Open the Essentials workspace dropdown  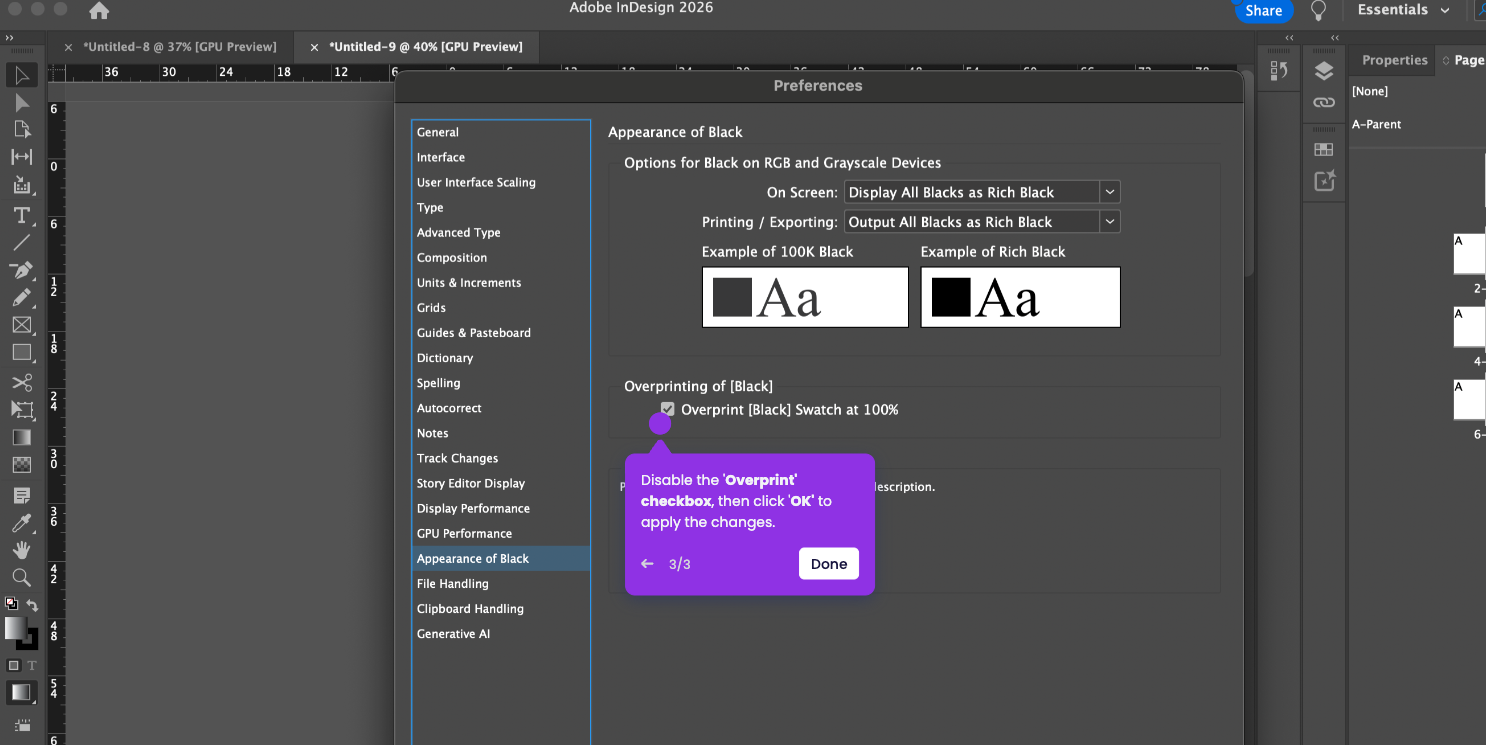click(1403, 10)
